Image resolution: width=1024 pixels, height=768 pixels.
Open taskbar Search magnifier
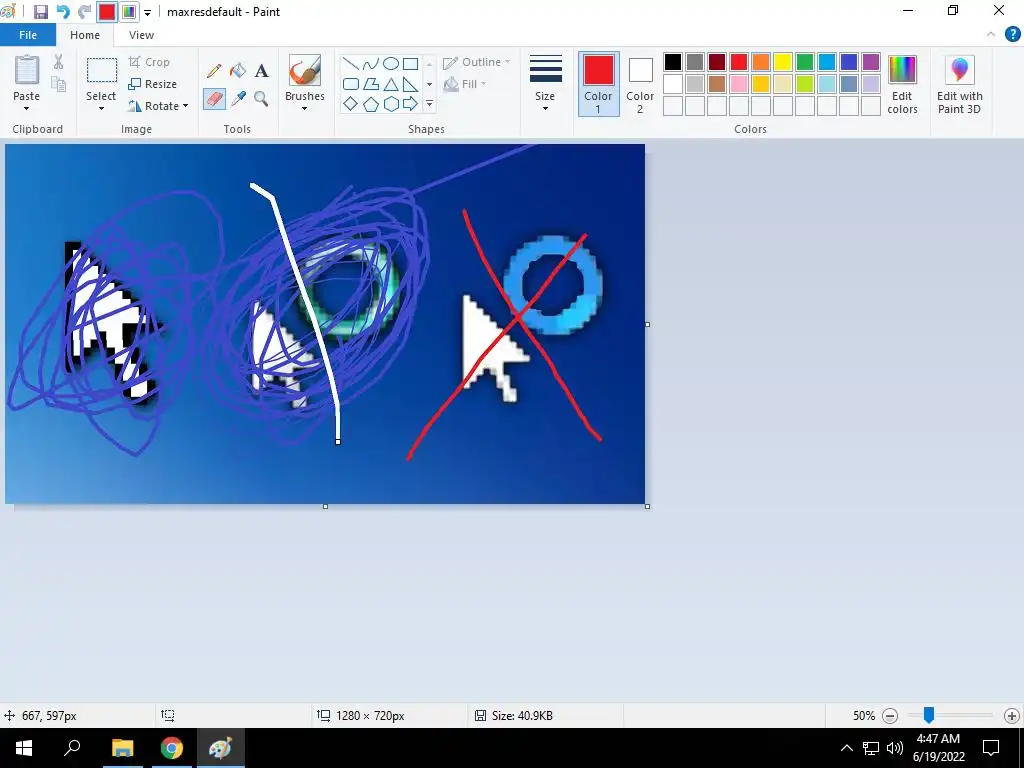click(x=72, y=748)
